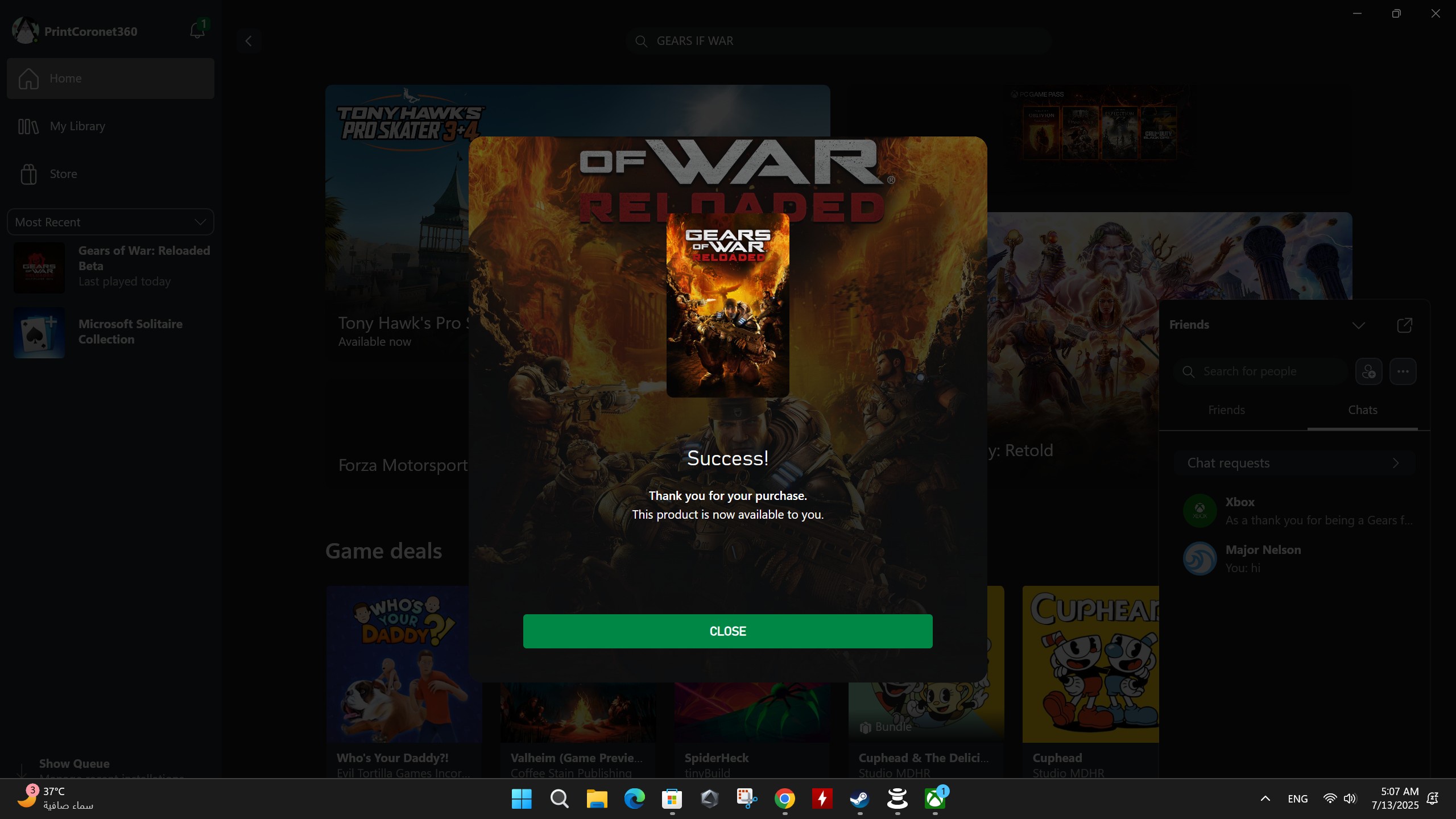The width and height of the screenshot is (1456, 819).
Task: Open the notifications bell
Action: [x=197, y=30]
